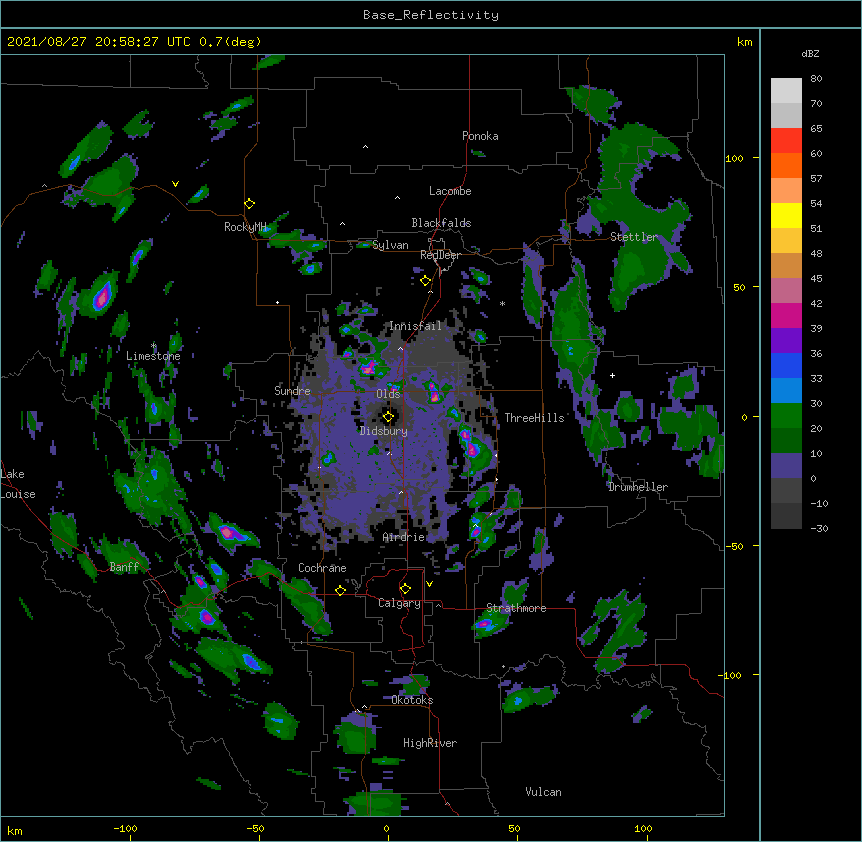The height and width of the screenshot is (842, 862).
Task: Click the radar site diamond between Olds and Didsbury
Action: (x=388, y=417)
